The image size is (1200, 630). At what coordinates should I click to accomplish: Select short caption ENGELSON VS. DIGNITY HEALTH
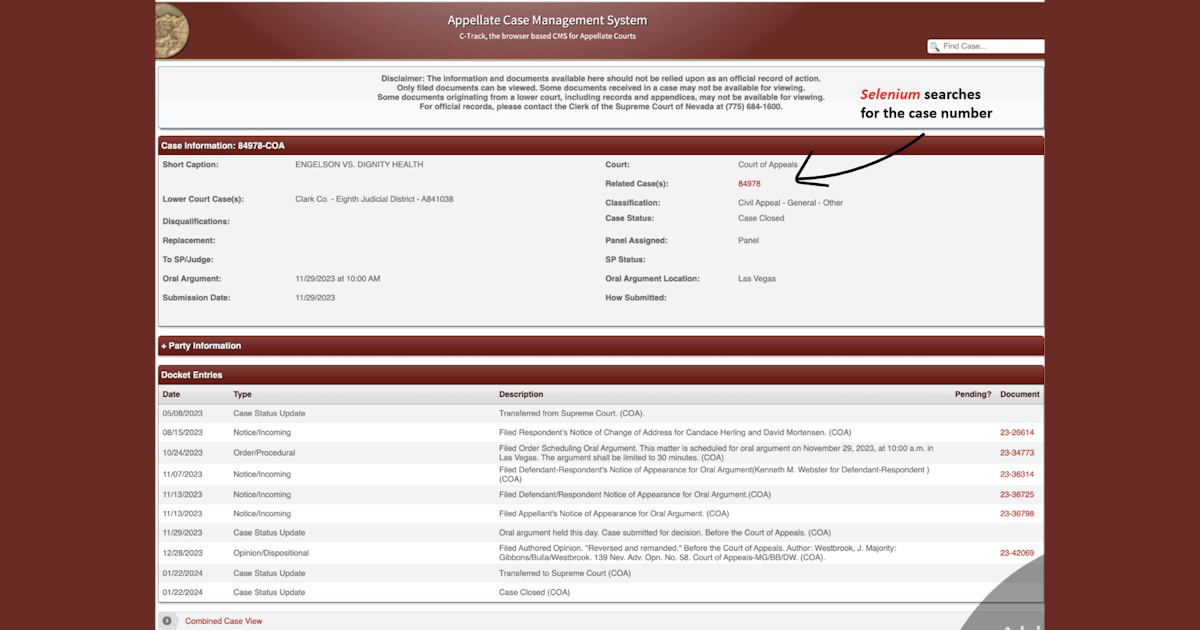[359, 164]
